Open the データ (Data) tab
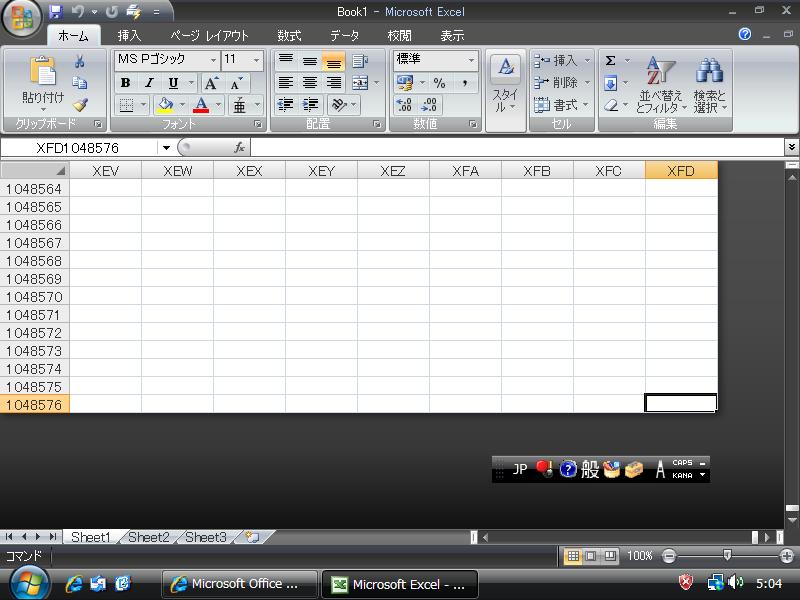This screenshot has height=600, width=800. (344, 36)
